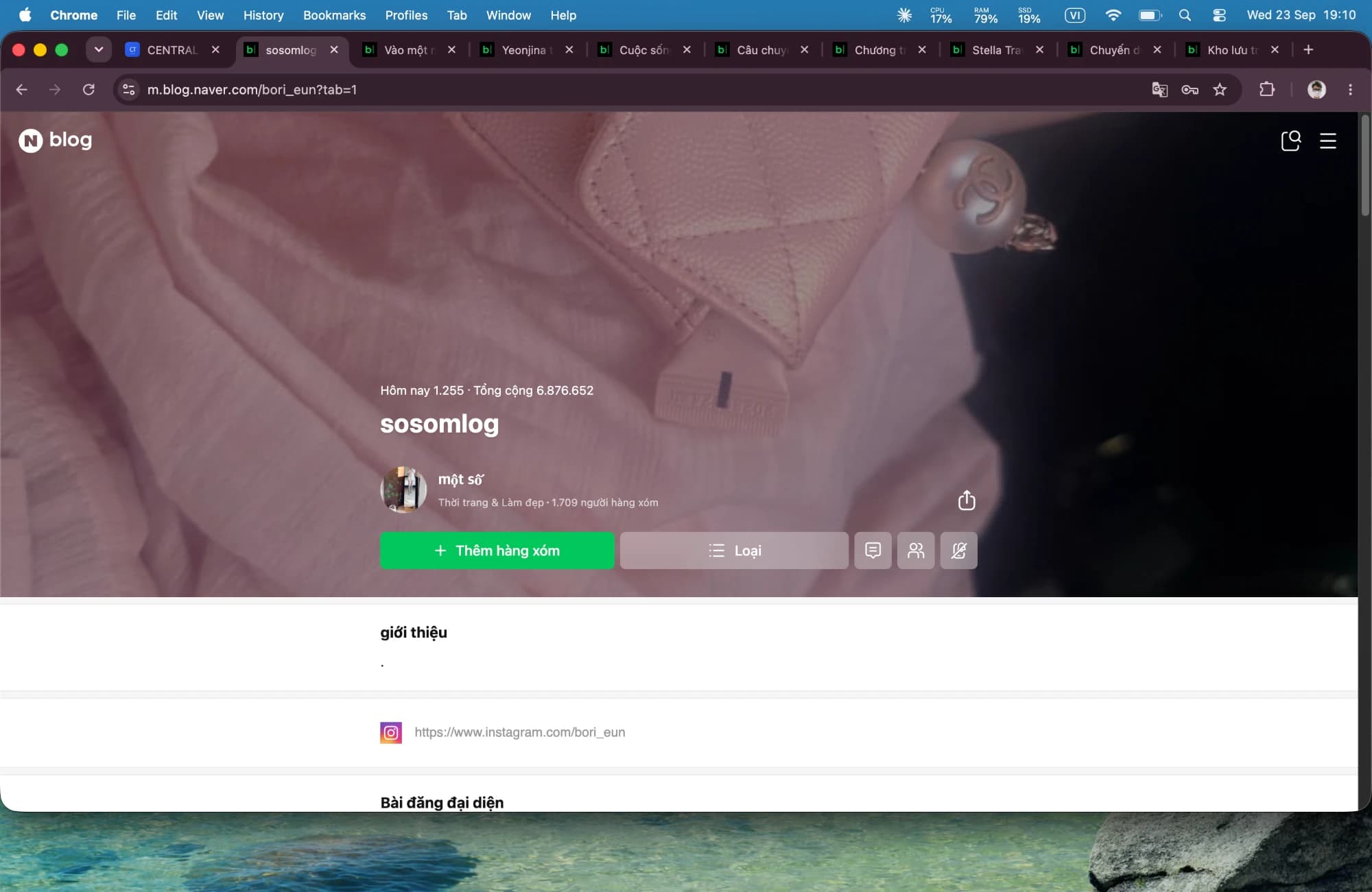Open the Naver blog home logo
This screenshot has width=1372, height=892.
point(55,140)
